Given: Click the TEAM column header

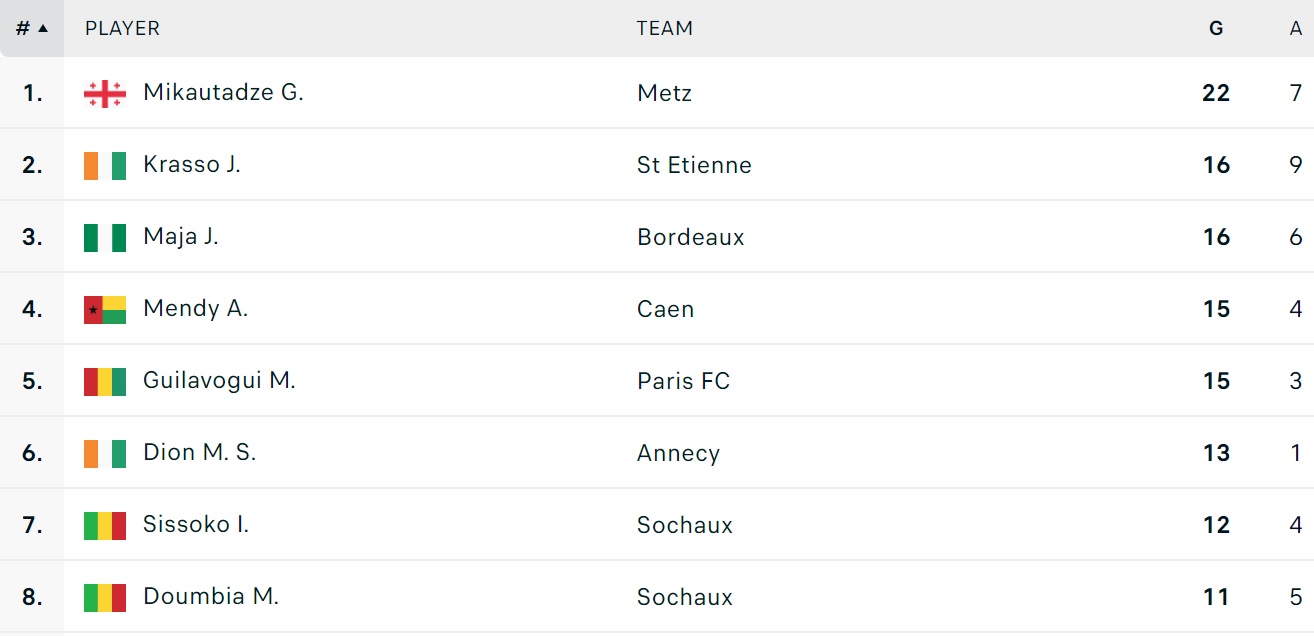Looking at the screenshot, I should click(x=664, y=28).
